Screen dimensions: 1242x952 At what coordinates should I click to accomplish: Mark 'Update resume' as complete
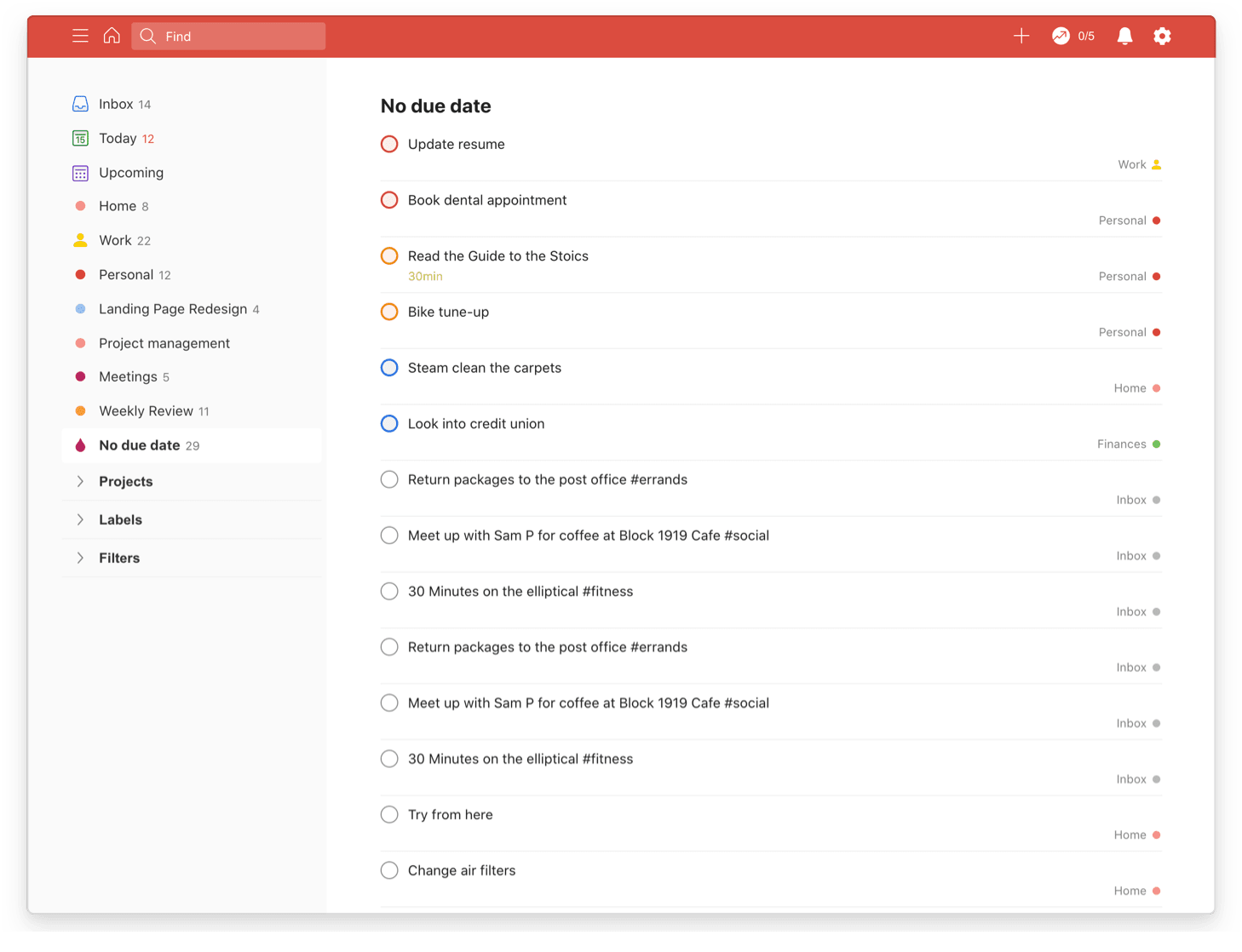click(x=389, y=144)
